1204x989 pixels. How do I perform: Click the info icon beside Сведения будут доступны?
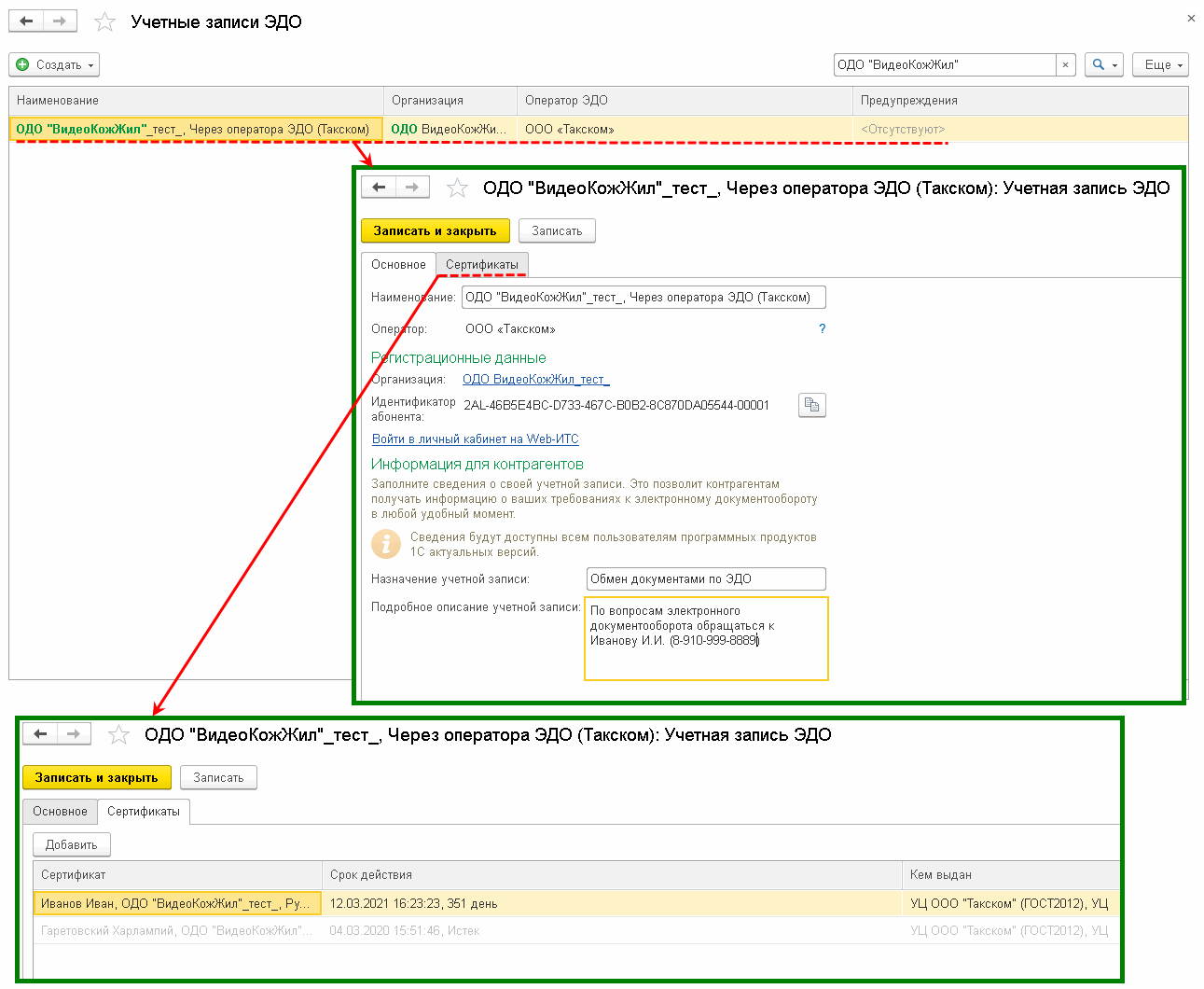pyautogui.click(x=386, y=543)
